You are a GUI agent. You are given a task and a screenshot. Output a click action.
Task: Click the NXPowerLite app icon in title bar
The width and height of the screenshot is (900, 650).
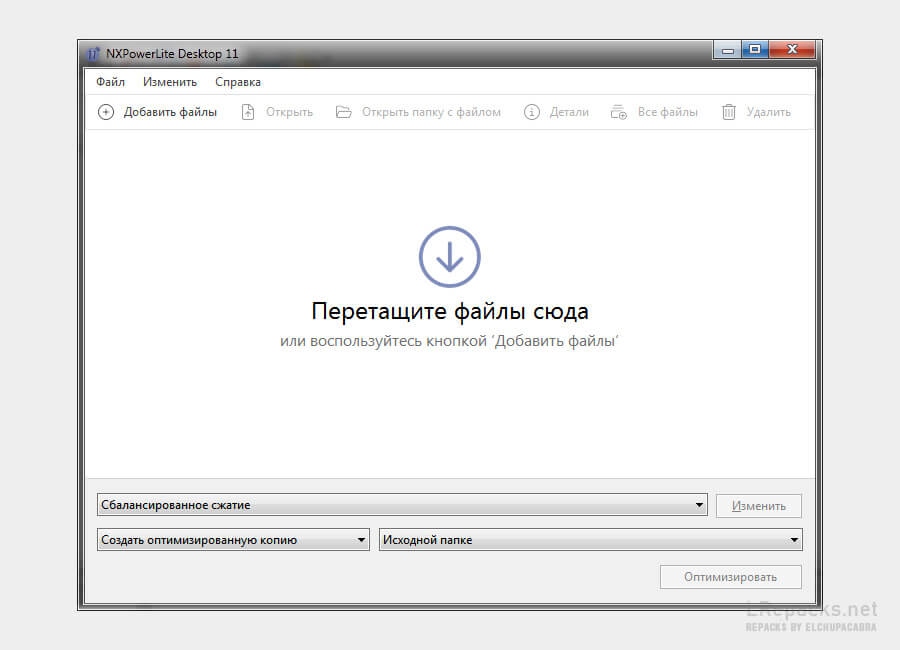point(94,53)
